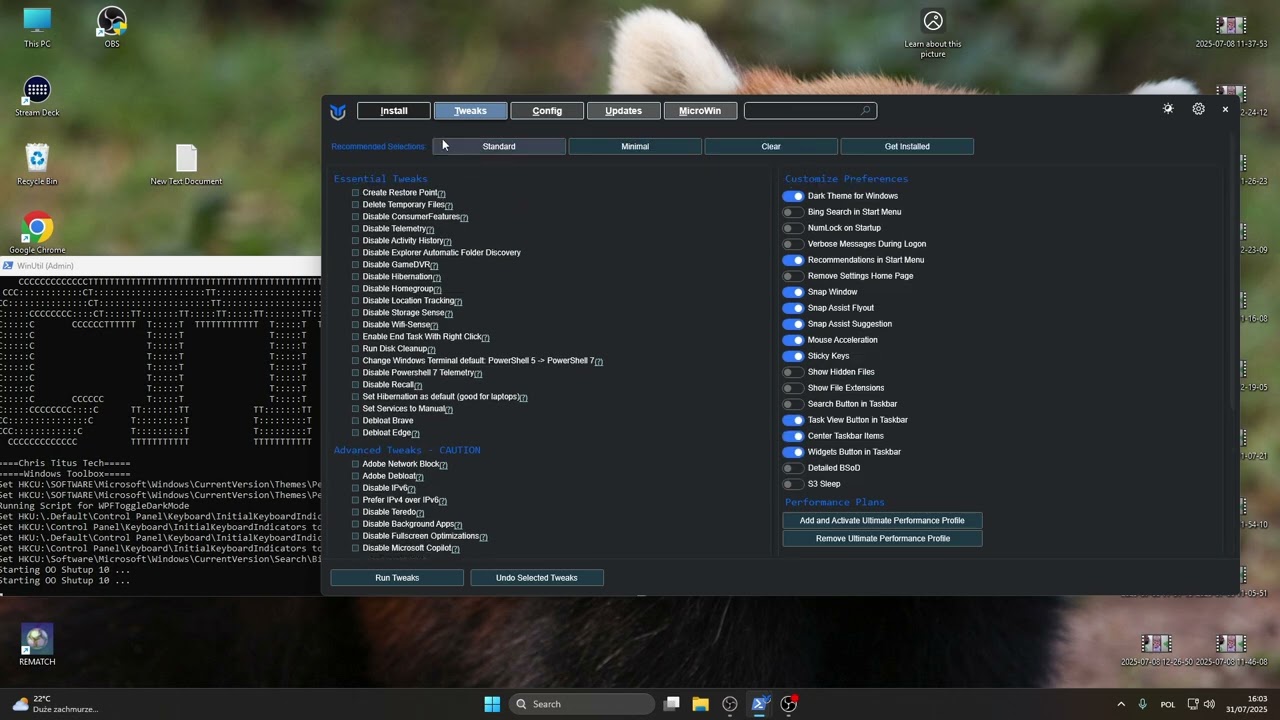Select the Minimal recommended selection button
Screen dimensions: 1280x720
click(x=635, y=147)
